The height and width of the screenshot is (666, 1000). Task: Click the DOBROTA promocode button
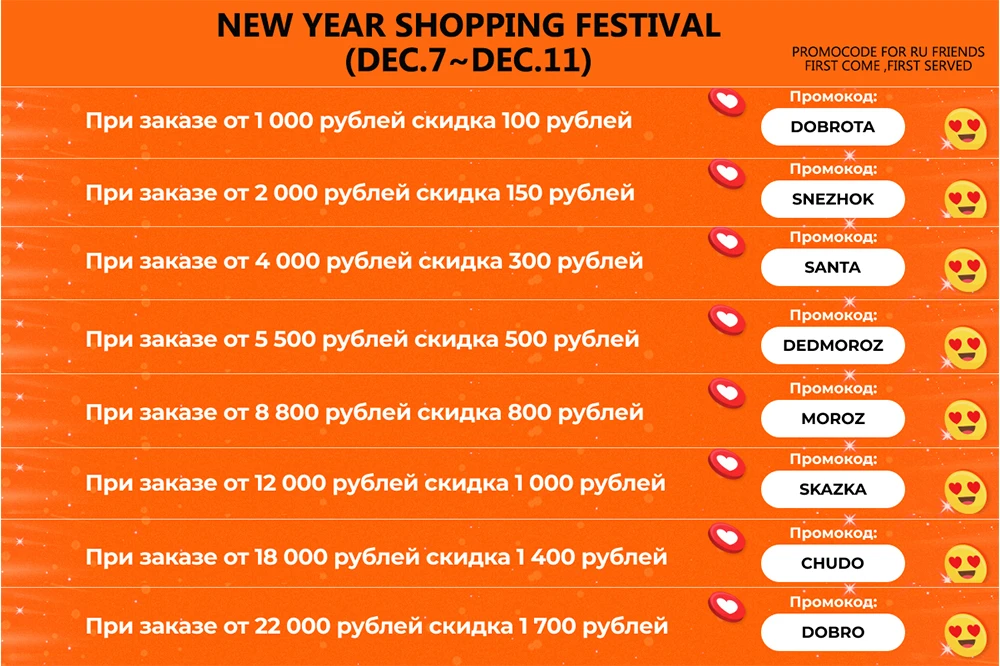click(832, 127)
